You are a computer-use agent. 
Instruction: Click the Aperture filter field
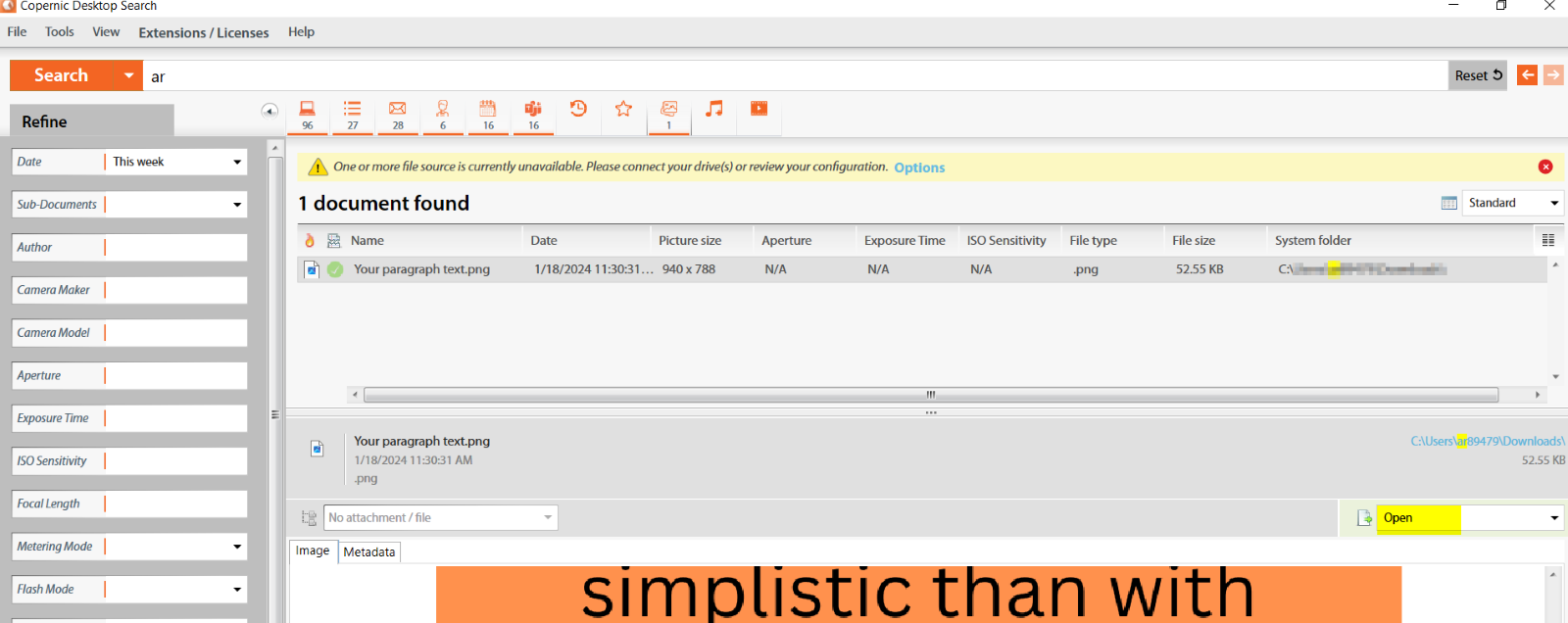175,376
